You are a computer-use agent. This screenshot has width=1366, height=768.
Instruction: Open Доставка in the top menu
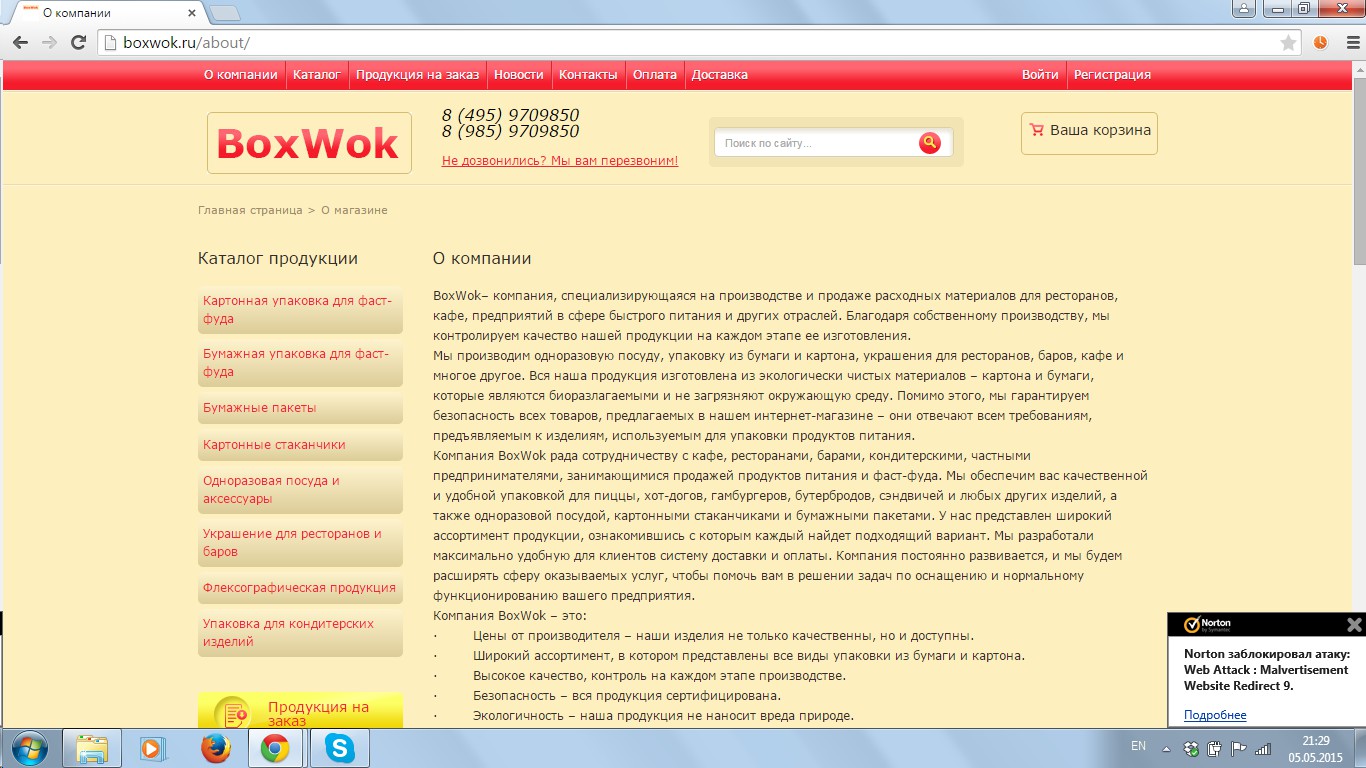coord(720,75)
